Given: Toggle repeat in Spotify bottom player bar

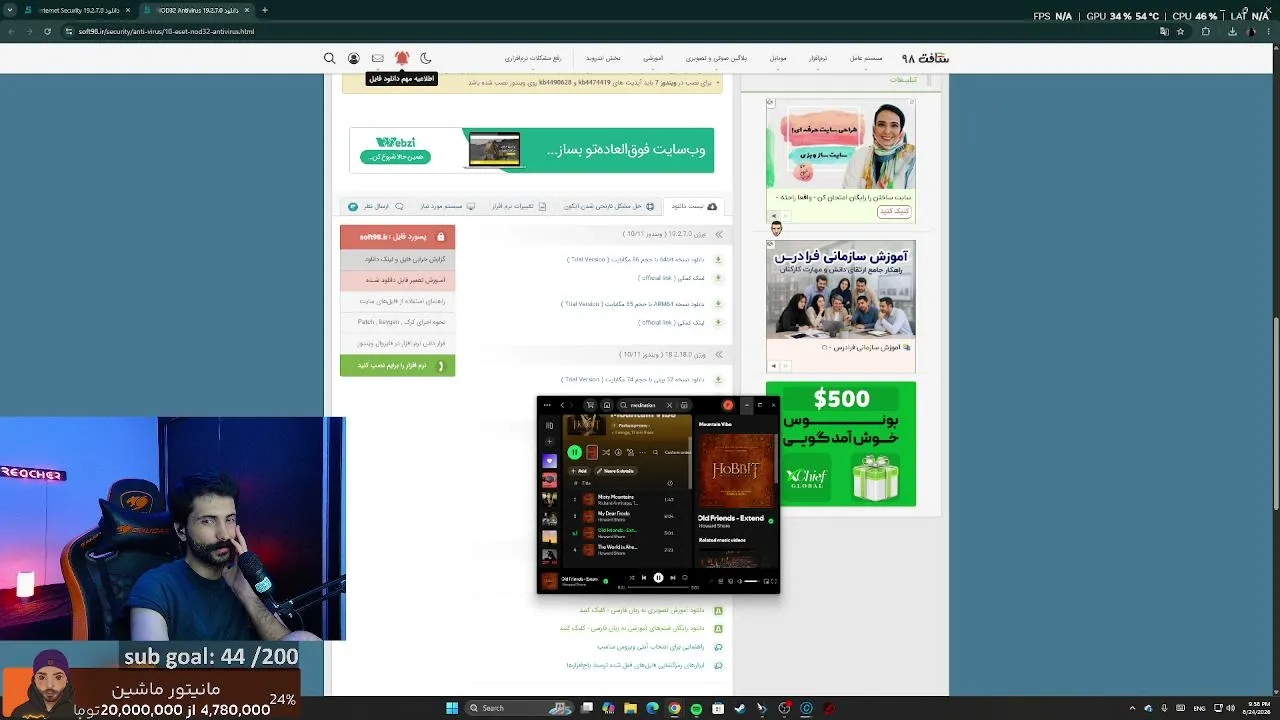Looking at the screenshot, I should pos(685,578).
